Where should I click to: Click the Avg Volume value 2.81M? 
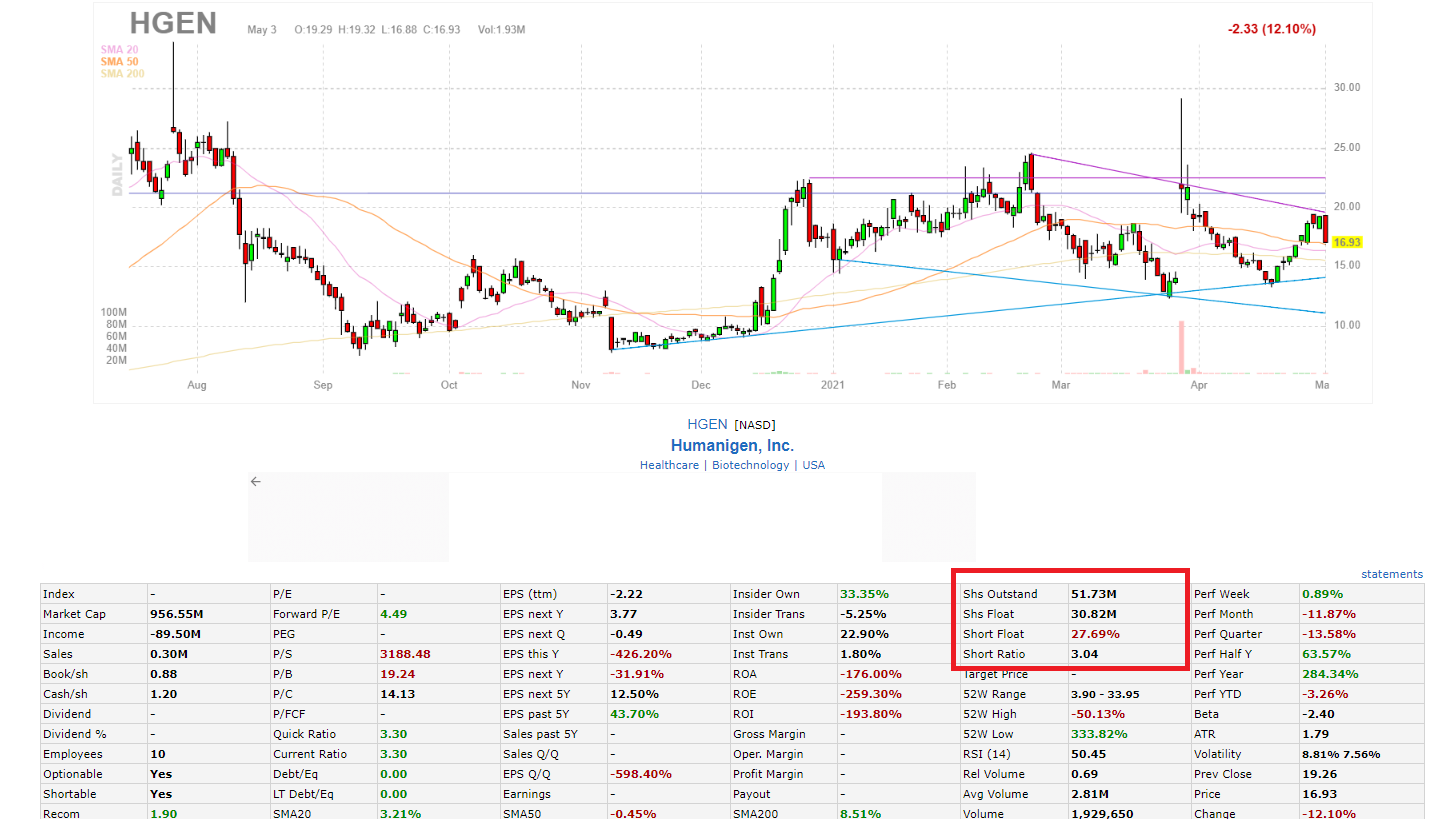coord(1089,794)
